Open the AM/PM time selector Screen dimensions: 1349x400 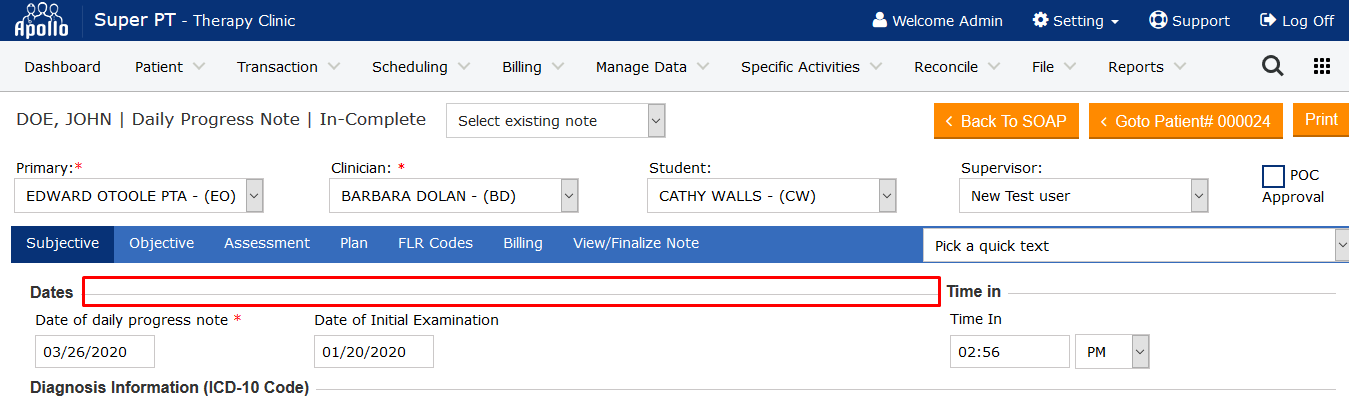tap(1112, 351)
